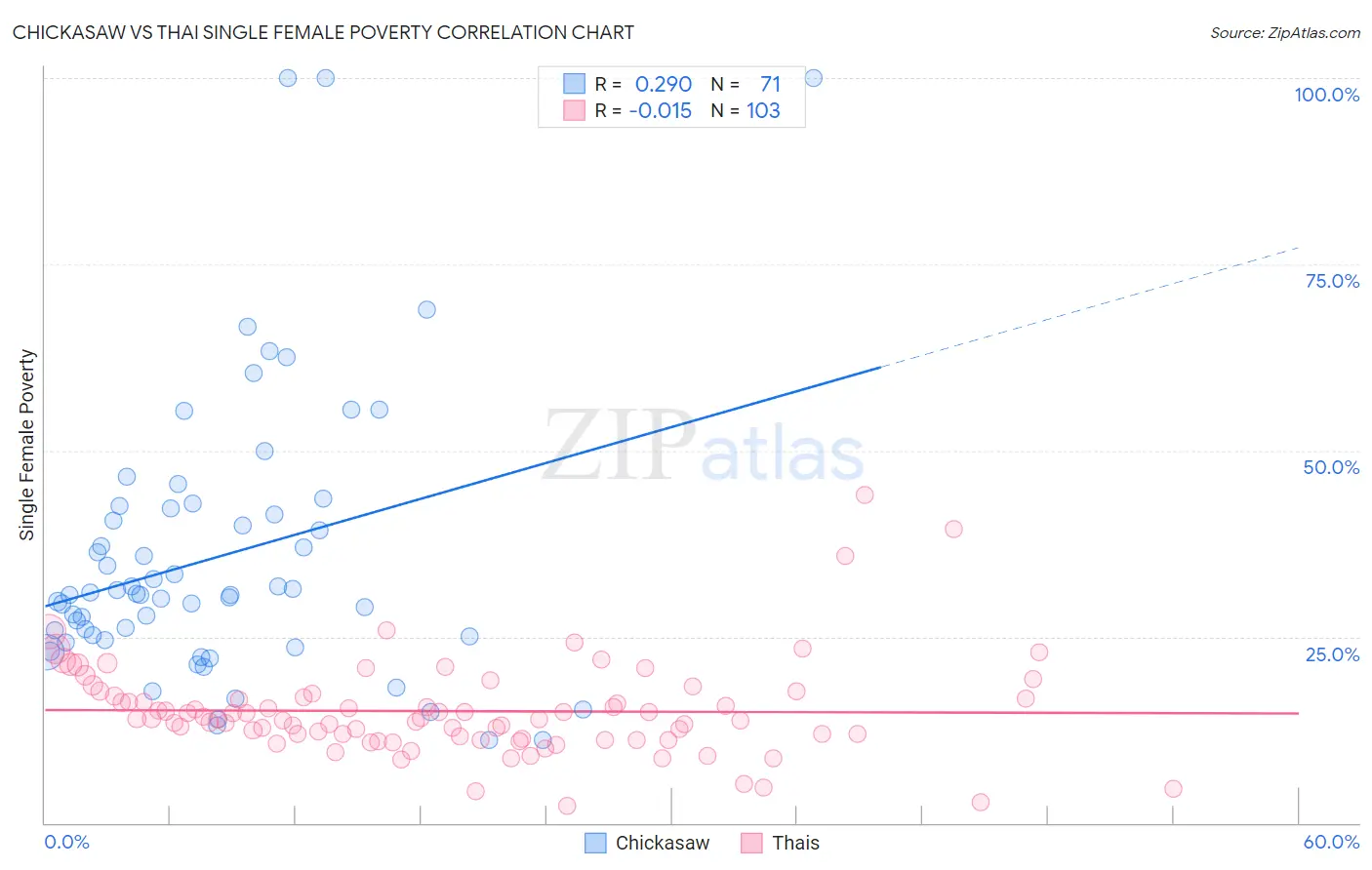Click the 50.0% y-axis label
The image size is (1372, 870).
(1331, 467)
